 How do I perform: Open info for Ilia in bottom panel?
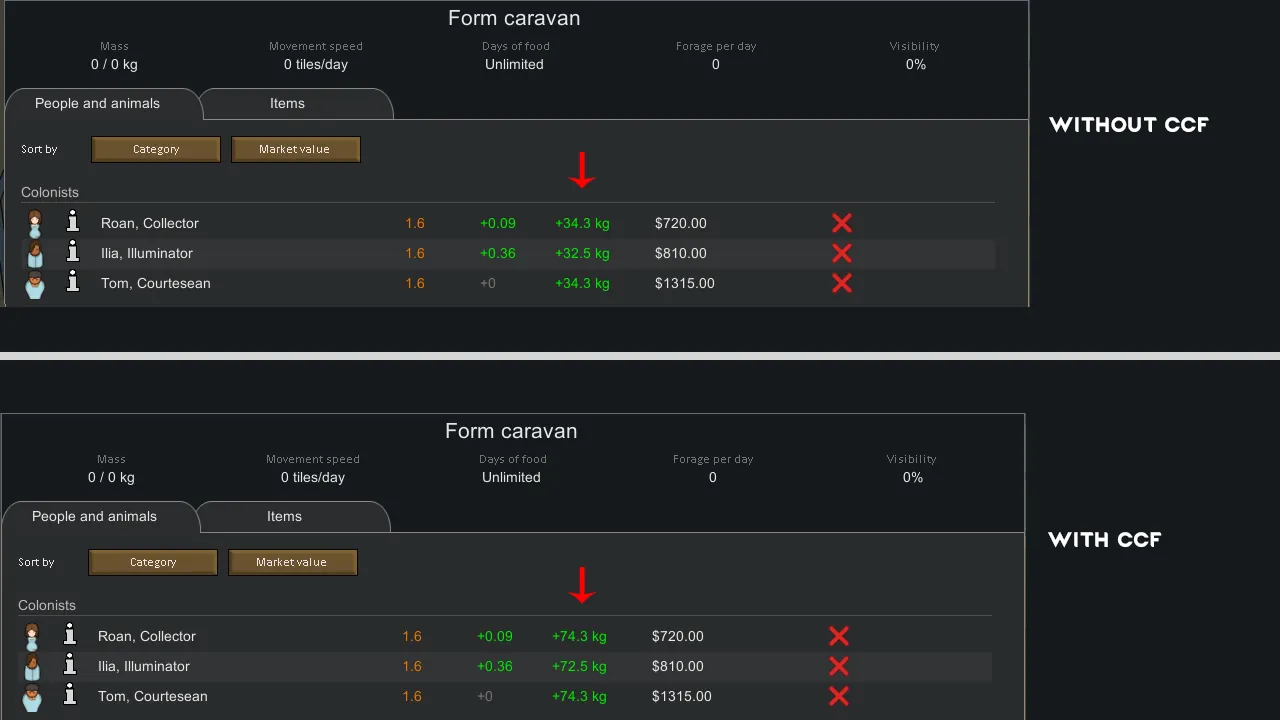pyautogui.click(x=69, y=665)
